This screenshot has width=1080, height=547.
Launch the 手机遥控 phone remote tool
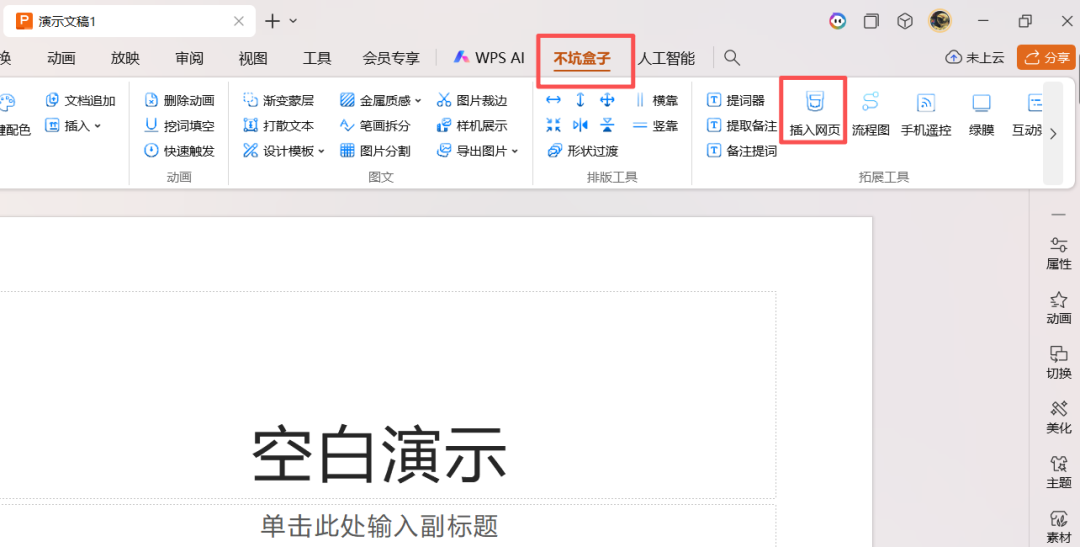click(926, 114)
